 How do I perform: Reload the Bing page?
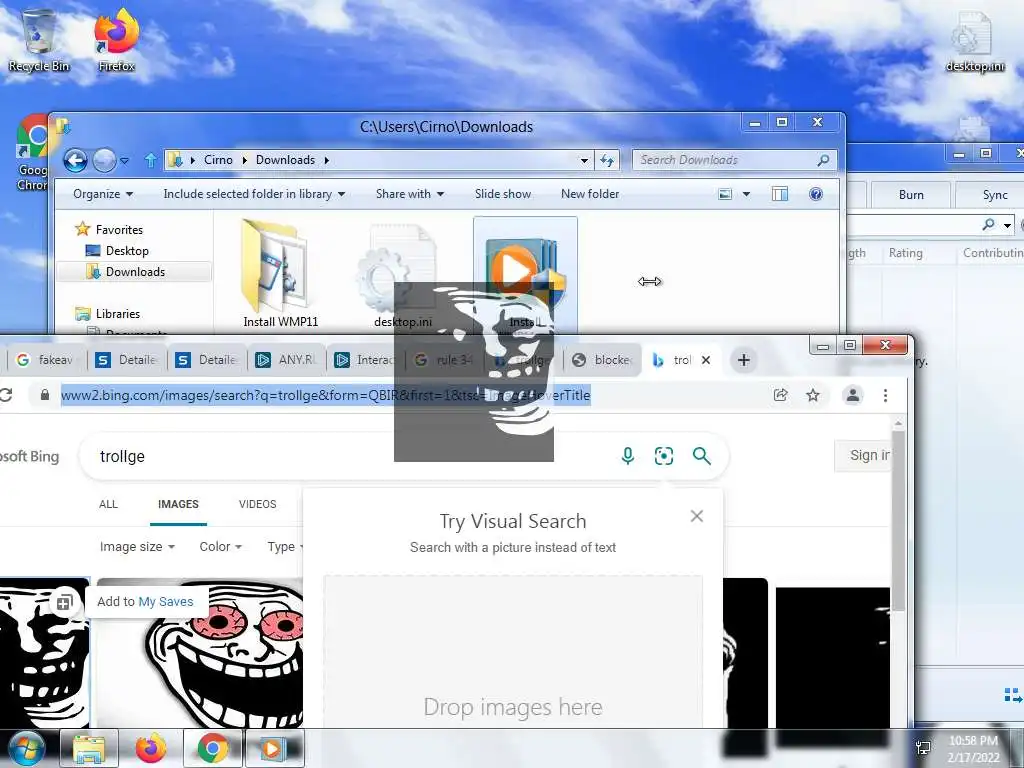coord(5,395)
